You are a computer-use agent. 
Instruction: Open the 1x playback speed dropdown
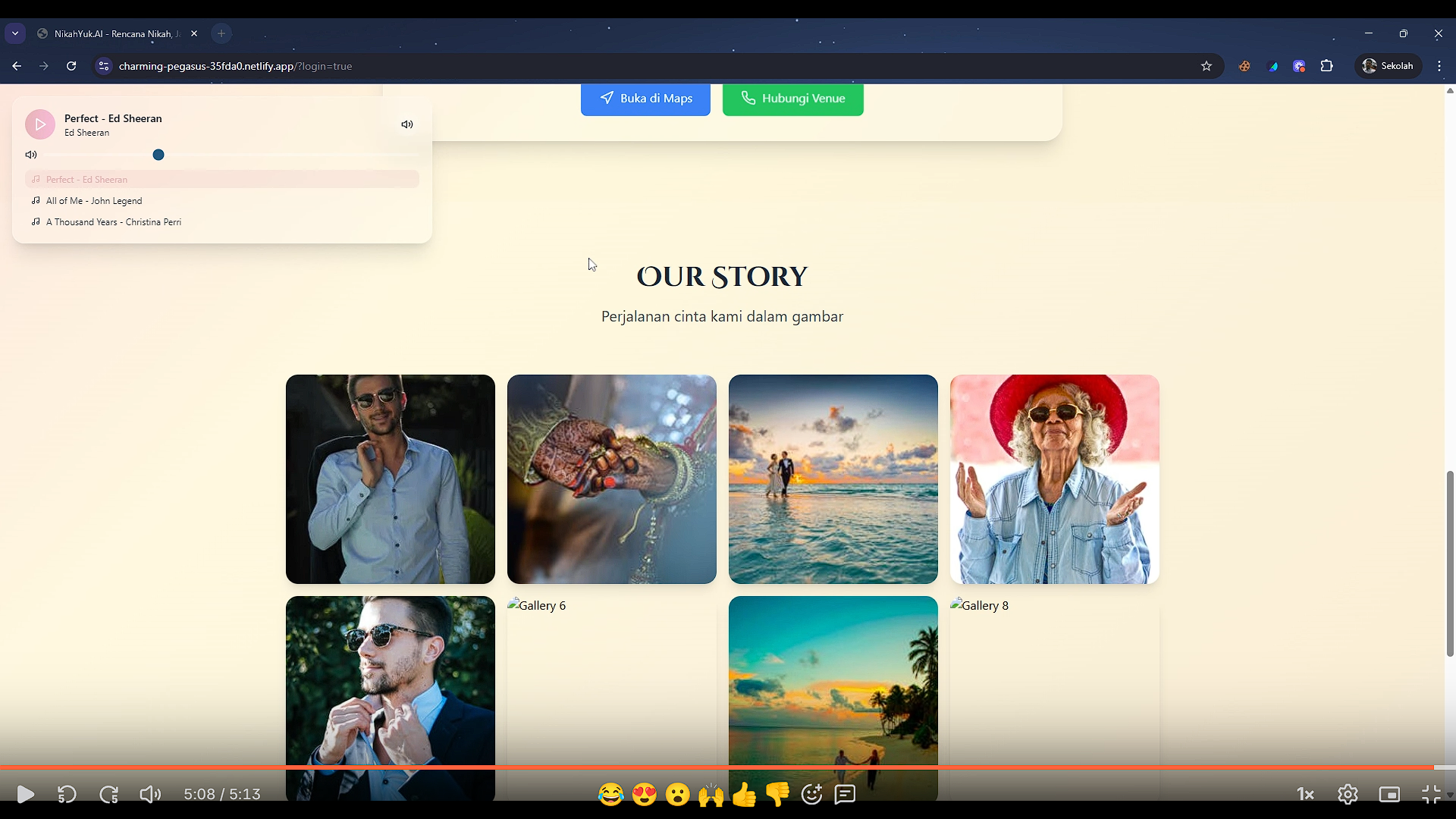[x=1305, y=794]
